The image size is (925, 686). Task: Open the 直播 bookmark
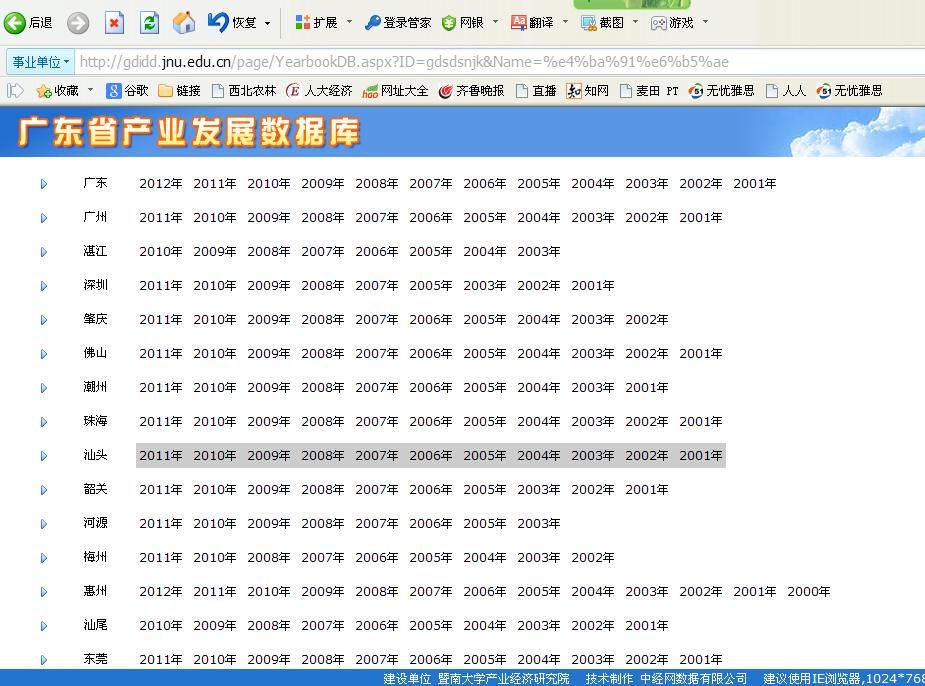click(x=536, y=91)
